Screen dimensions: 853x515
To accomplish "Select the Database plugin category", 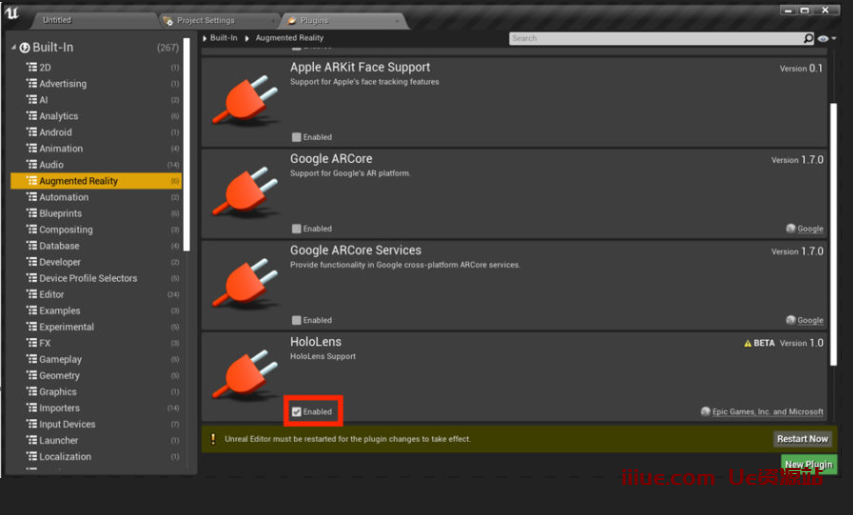I will [x=59, y=246].
